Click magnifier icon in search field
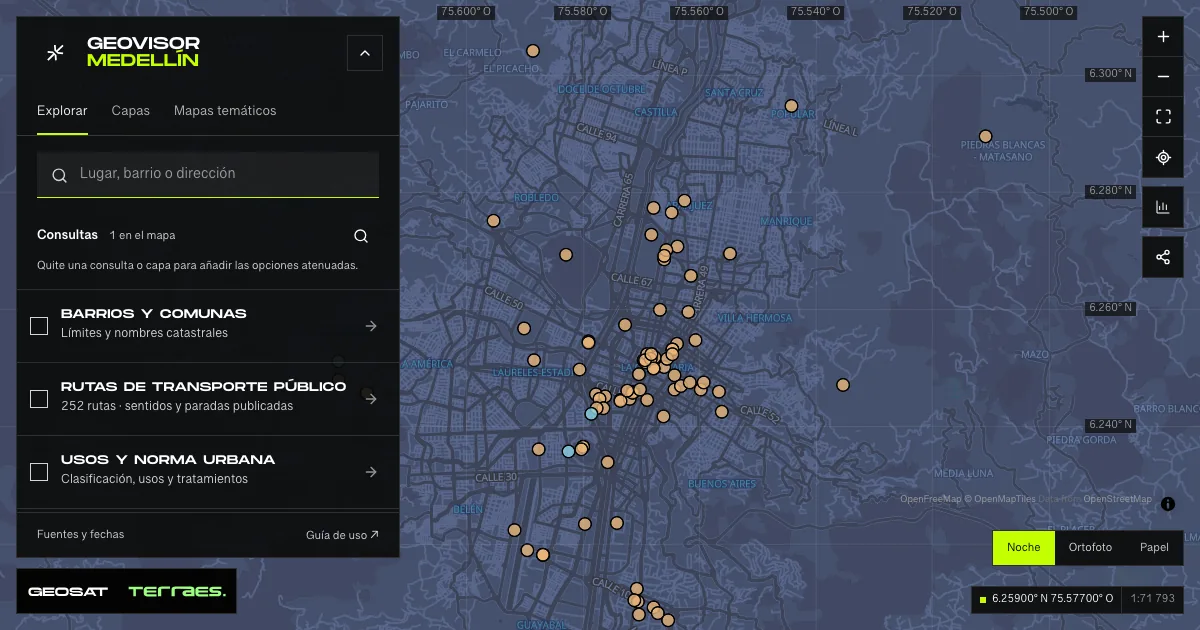The height and width of the screenshot is (630, 1200). 59,175
